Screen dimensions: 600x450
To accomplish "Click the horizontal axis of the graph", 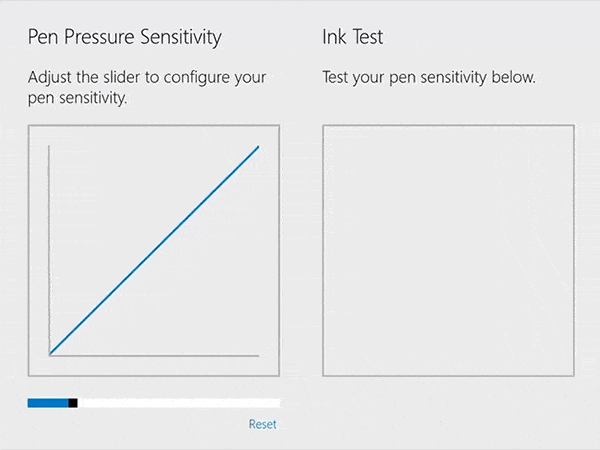I will point(154,354).
